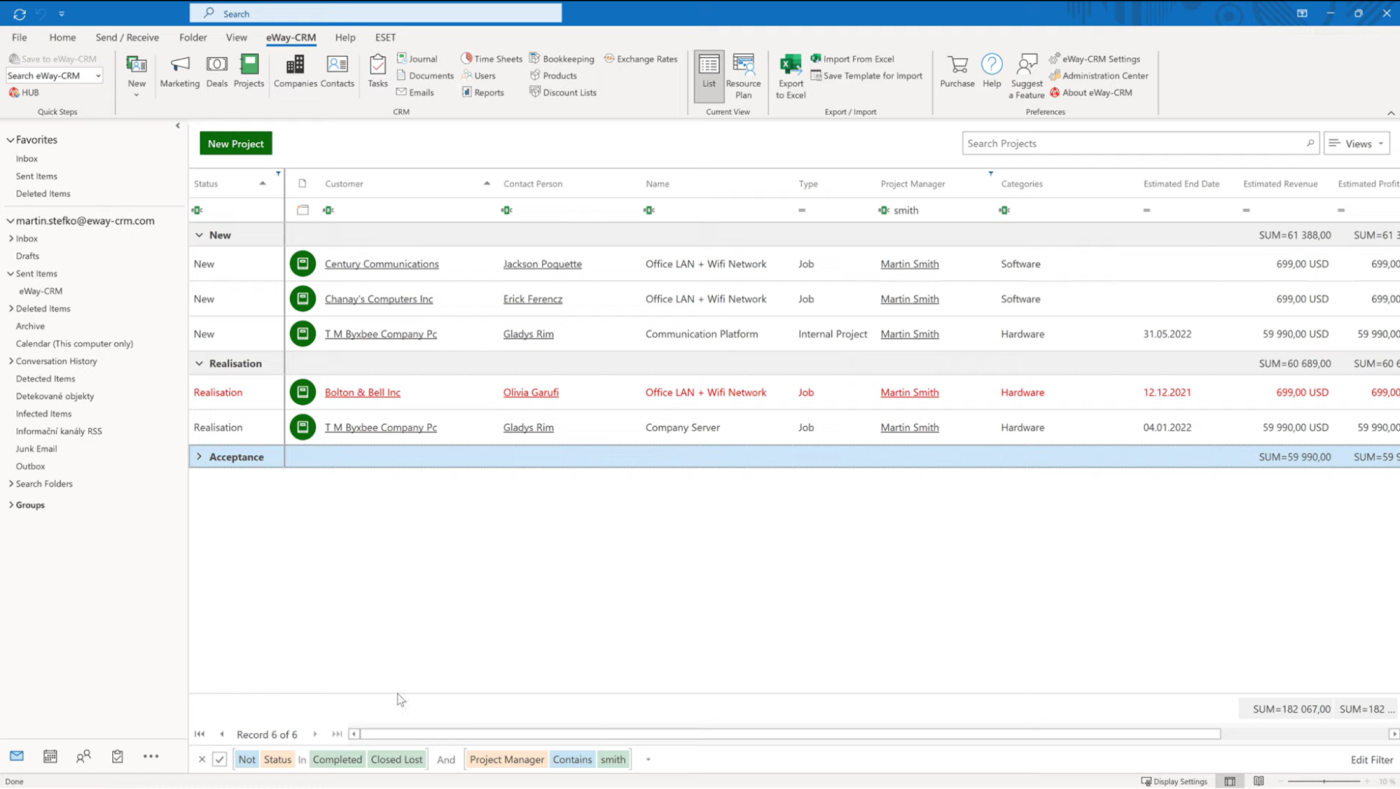Open the Reports module
The width and height of the screenshot is (1400, 789).
483,93
